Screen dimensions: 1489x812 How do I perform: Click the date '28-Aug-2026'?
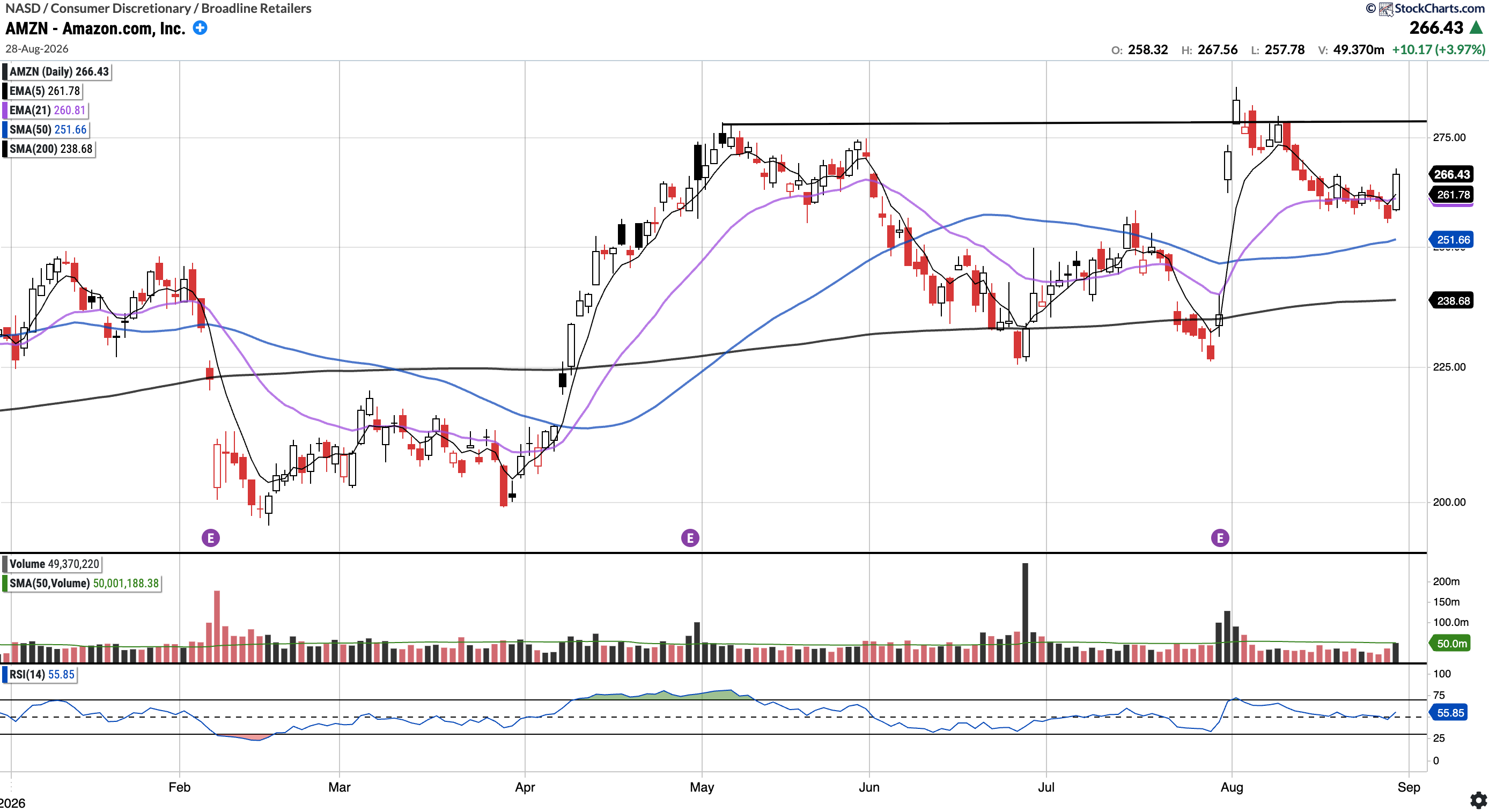point(37,49)
